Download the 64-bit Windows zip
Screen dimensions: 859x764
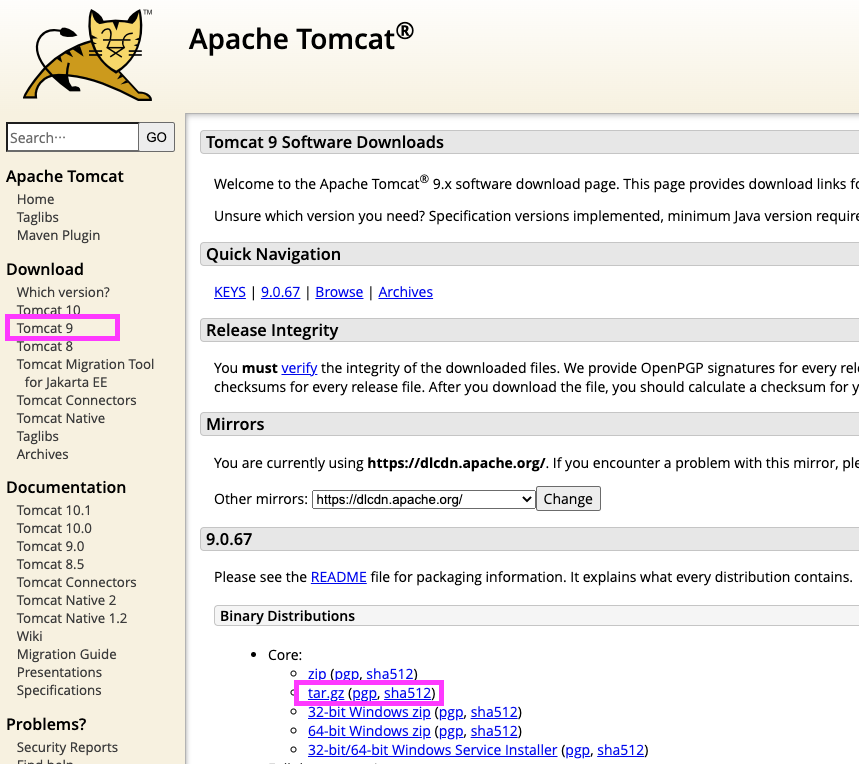(x=369, y=731)
